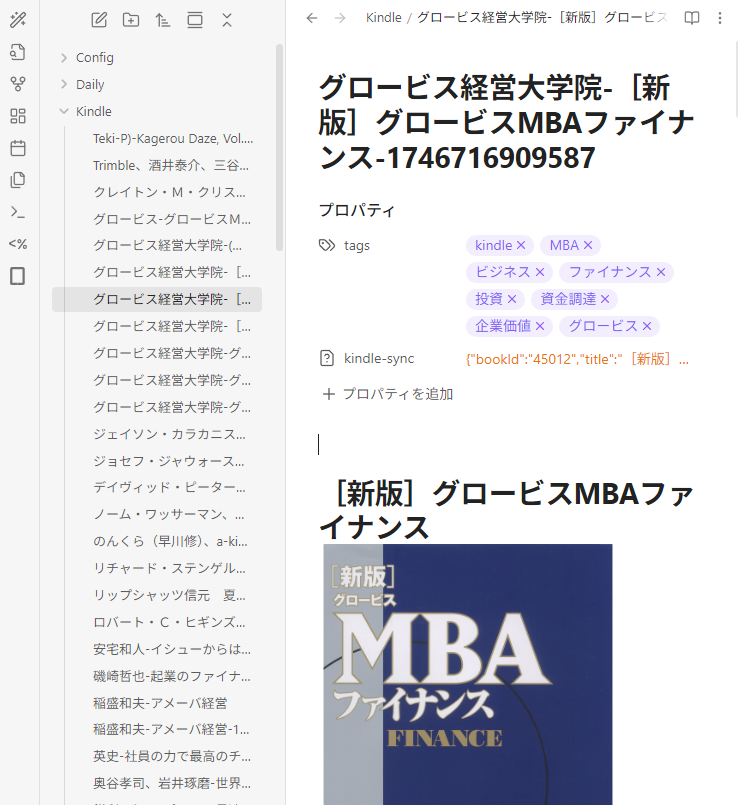Open the note's more options menu
This screenshot has height=805, width=738.
point(720,18)
